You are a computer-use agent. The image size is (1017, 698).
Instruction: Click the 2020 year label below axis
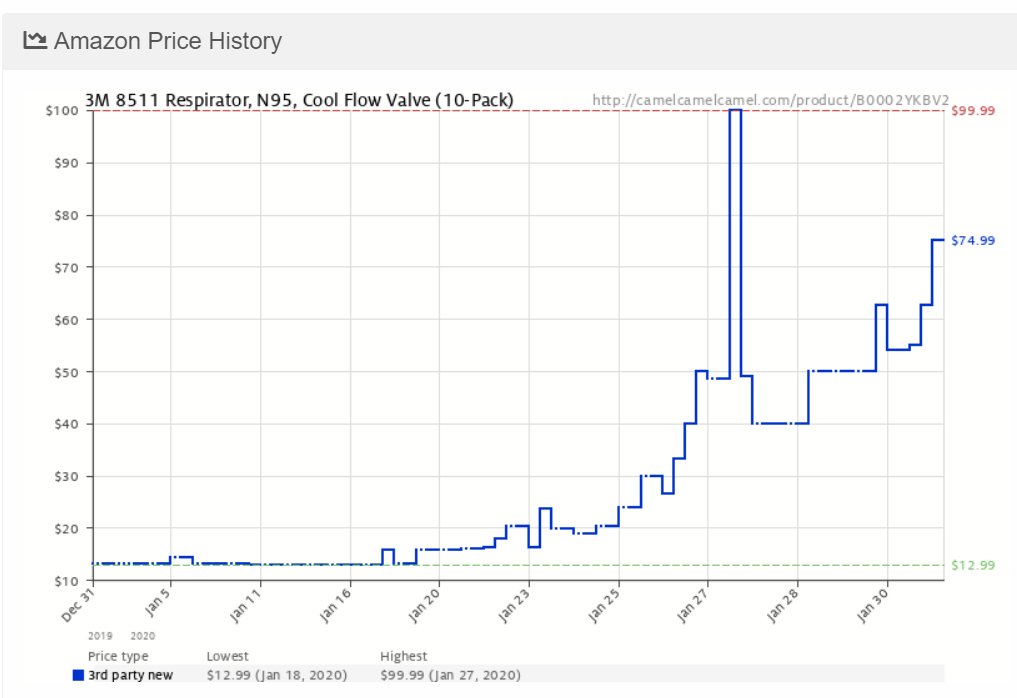click(143, 636)
